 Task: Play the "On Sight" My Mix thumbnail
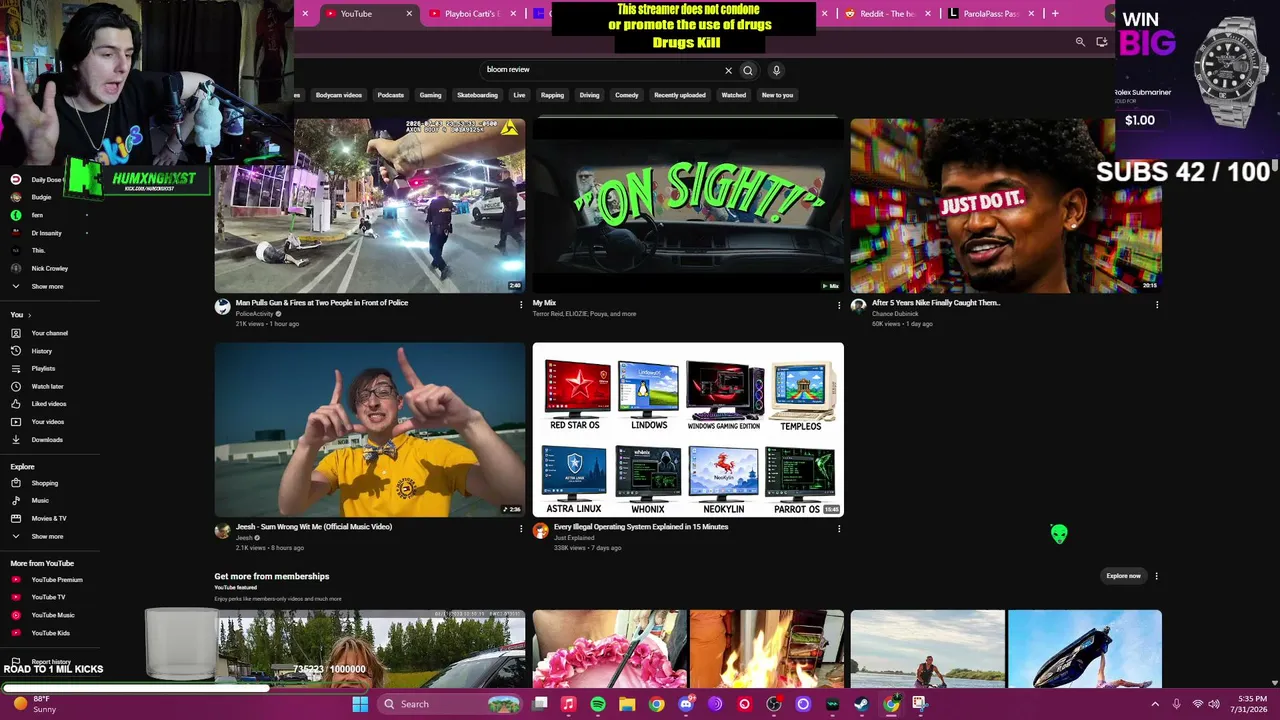(688, 205)
